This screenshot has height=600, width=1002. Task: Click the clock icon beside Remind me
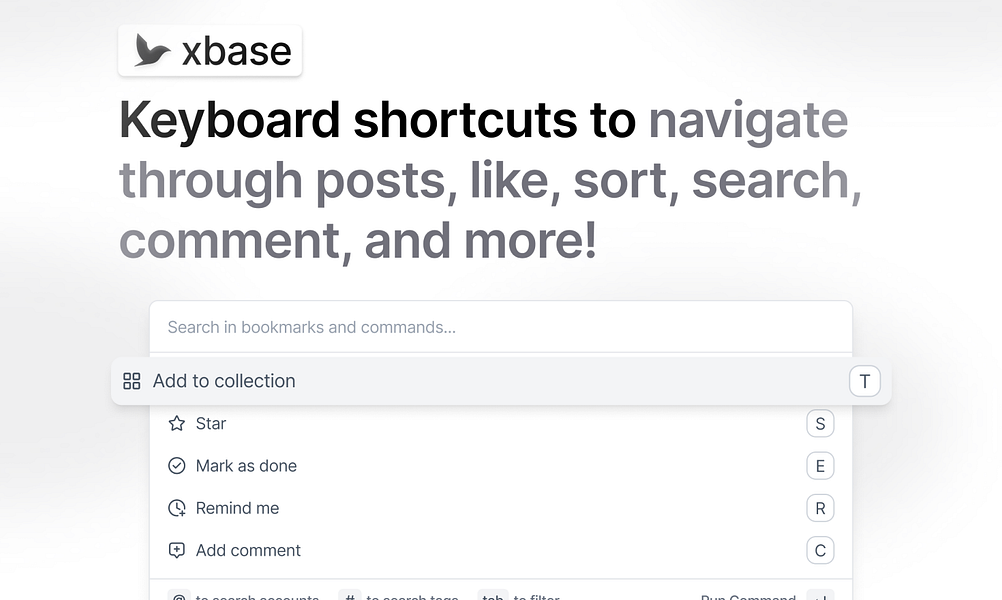(177, 507)
